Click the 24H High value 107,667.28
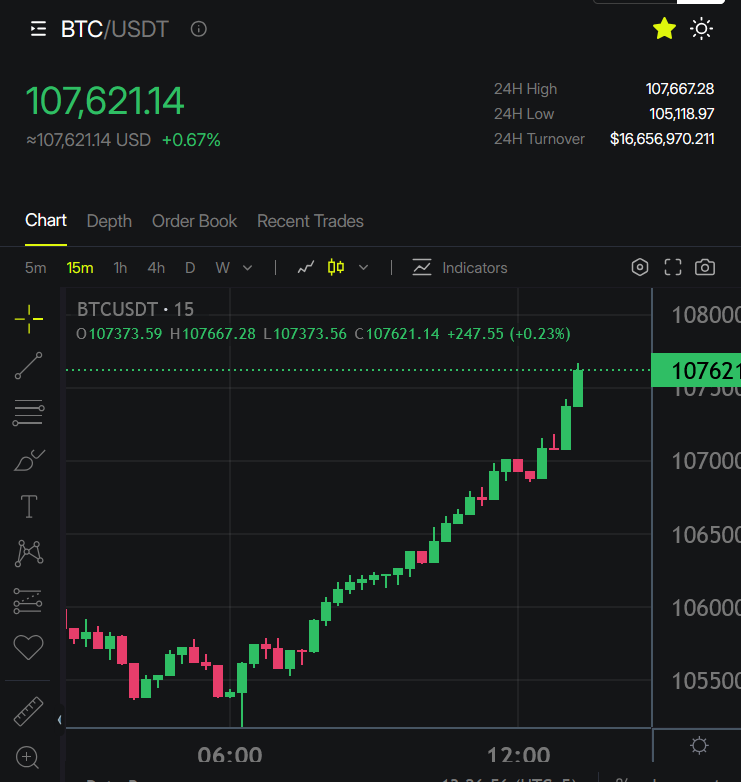The width and height of the screenshot is (741, 782). click(x=680, y=89)
